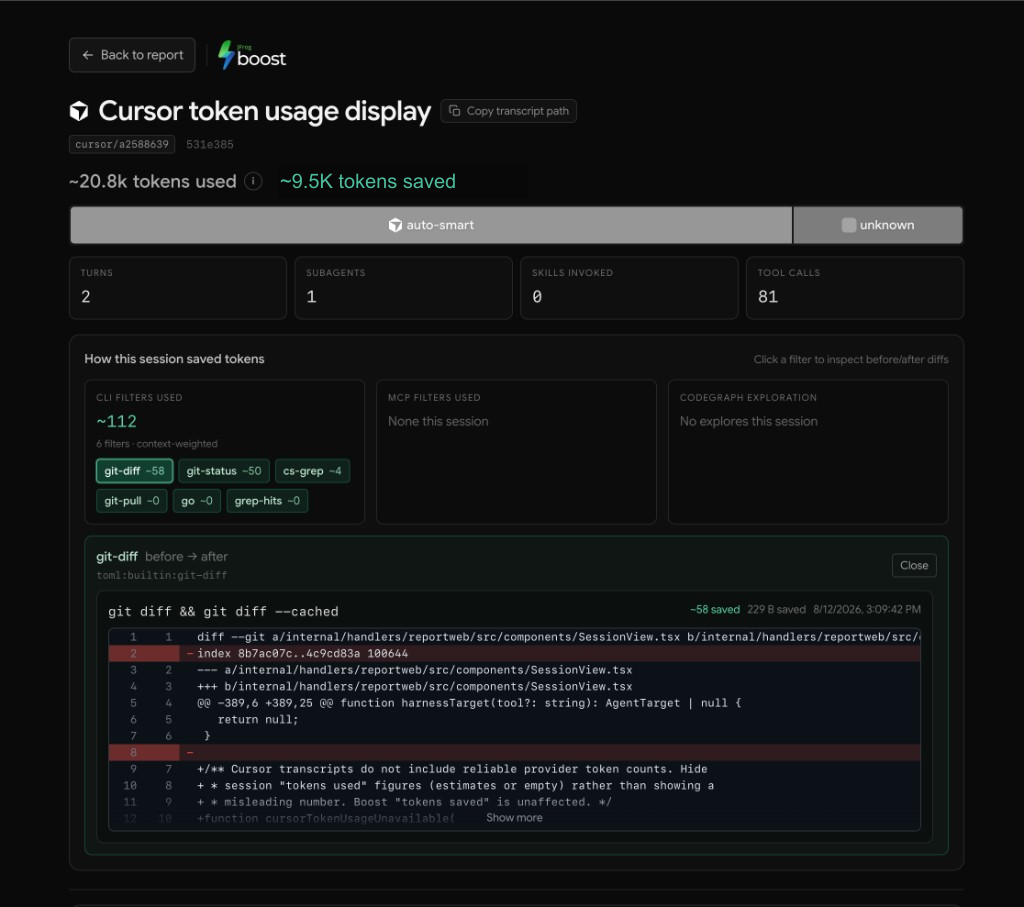Click the ~58 saved label
Image resolution: width=1024 pixels, height=907 pixels.
(714, 609)
